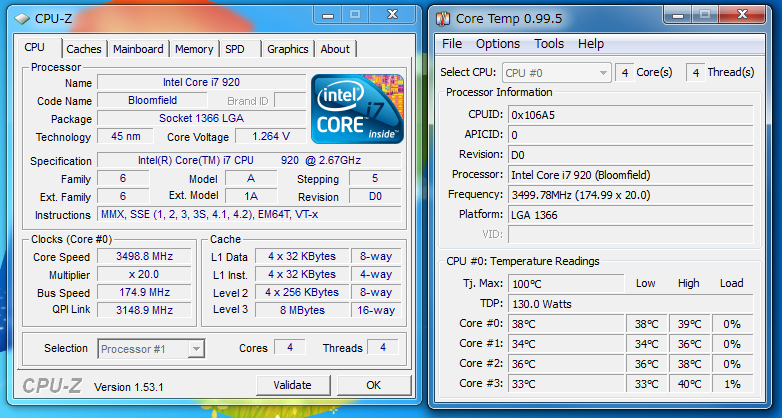782x418 pixels.
Task: Open the Options menu in Core Temp
Action: pyautogui.click(x=498, y=44)
